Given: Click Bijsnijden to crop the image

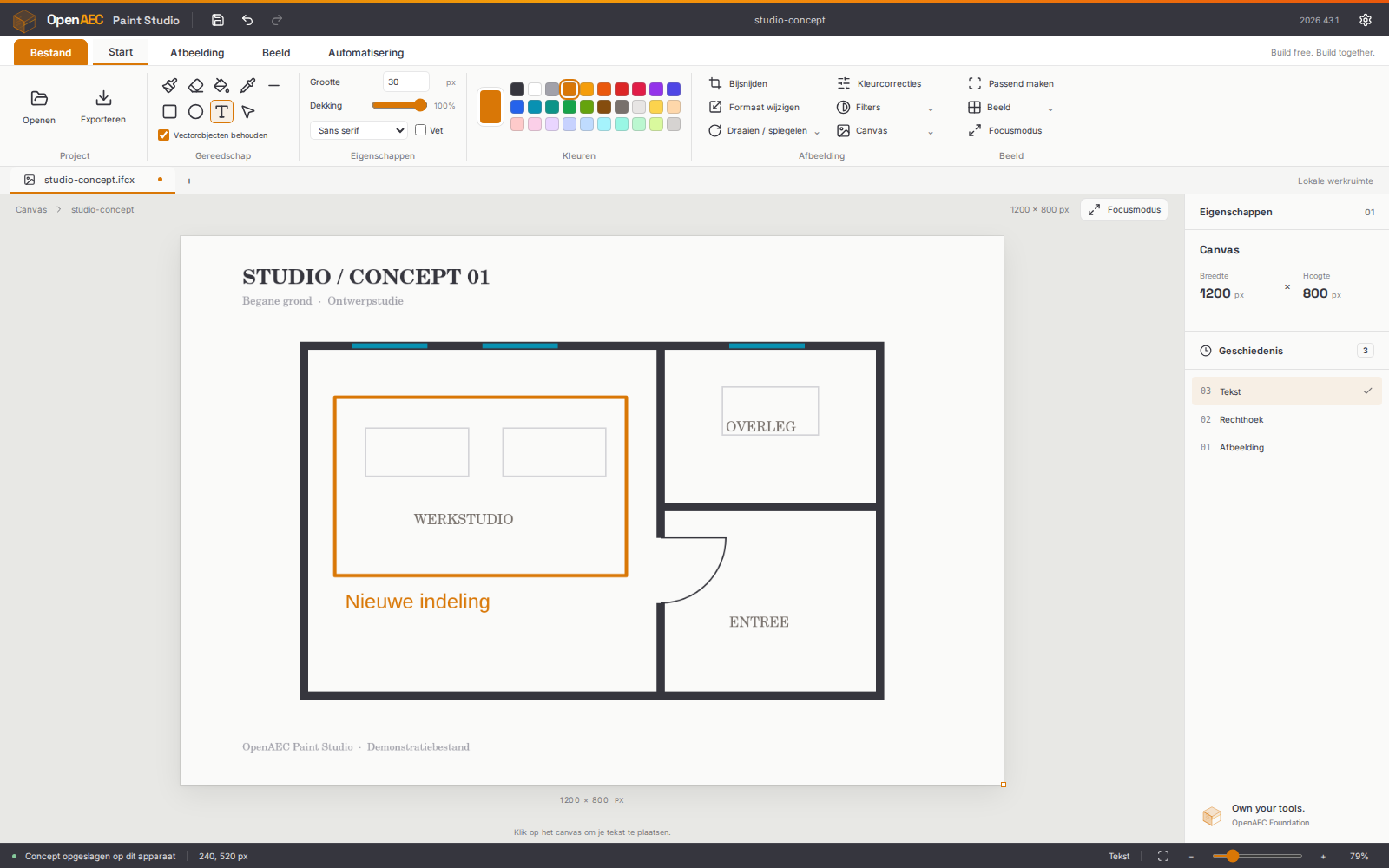Looking at the screenshot, I should click(x=738, y=84).
